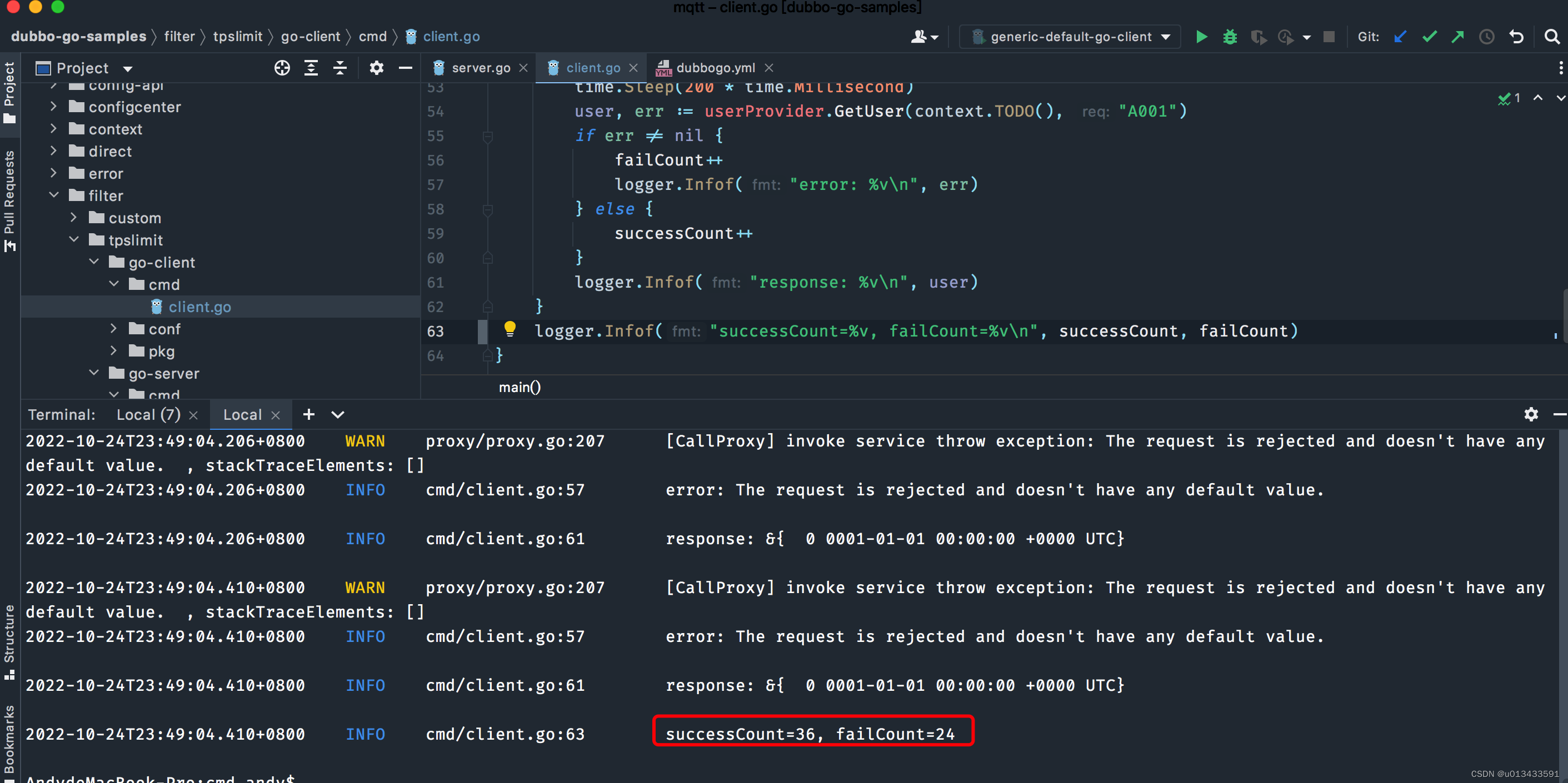Viewport: 1568px width, 783px height.
Task: Open the user account menu icon
Action: tap(923, 37)
